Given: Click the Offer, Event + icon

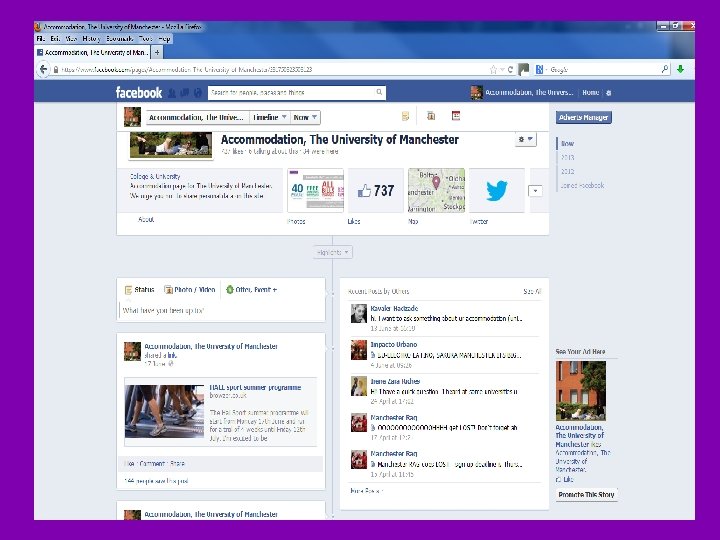Looking at the screenshot, I should 230,289.
